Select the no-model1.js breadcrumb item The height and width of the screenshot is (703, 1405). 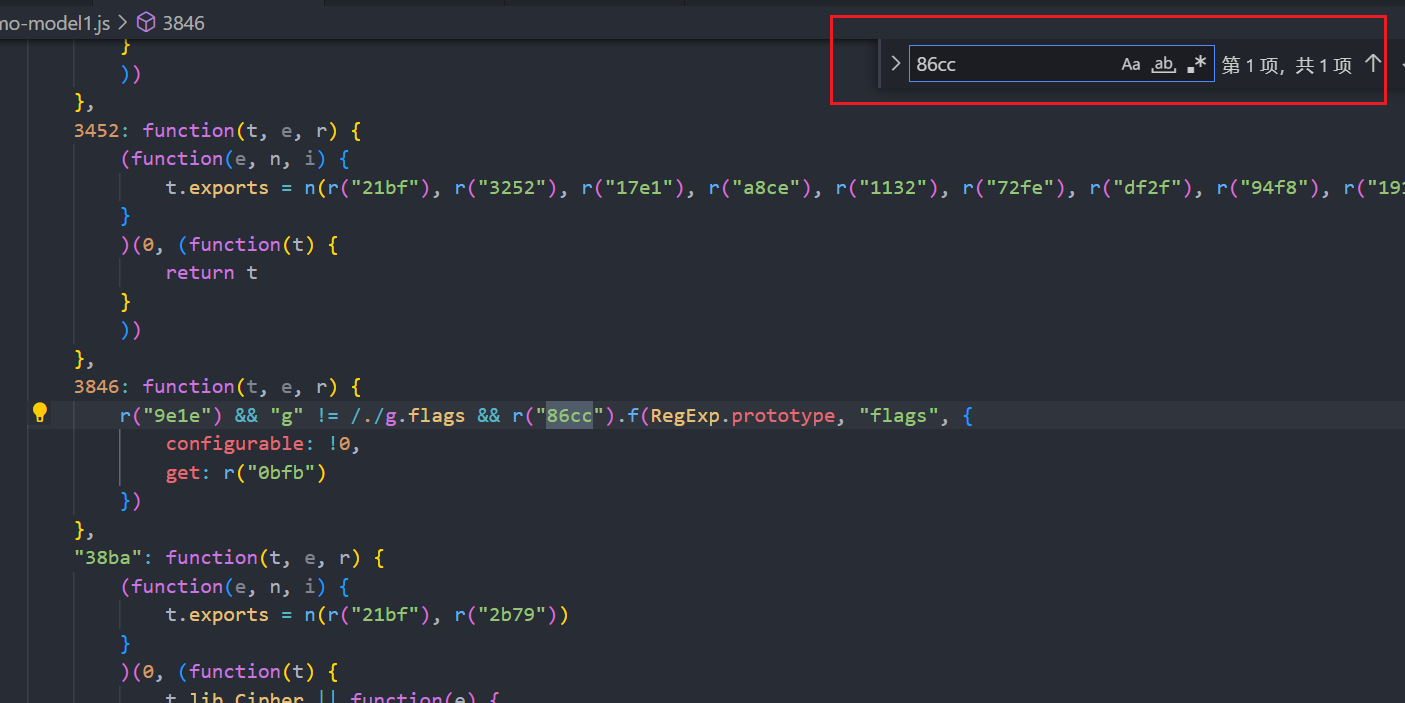click(55, 22)
